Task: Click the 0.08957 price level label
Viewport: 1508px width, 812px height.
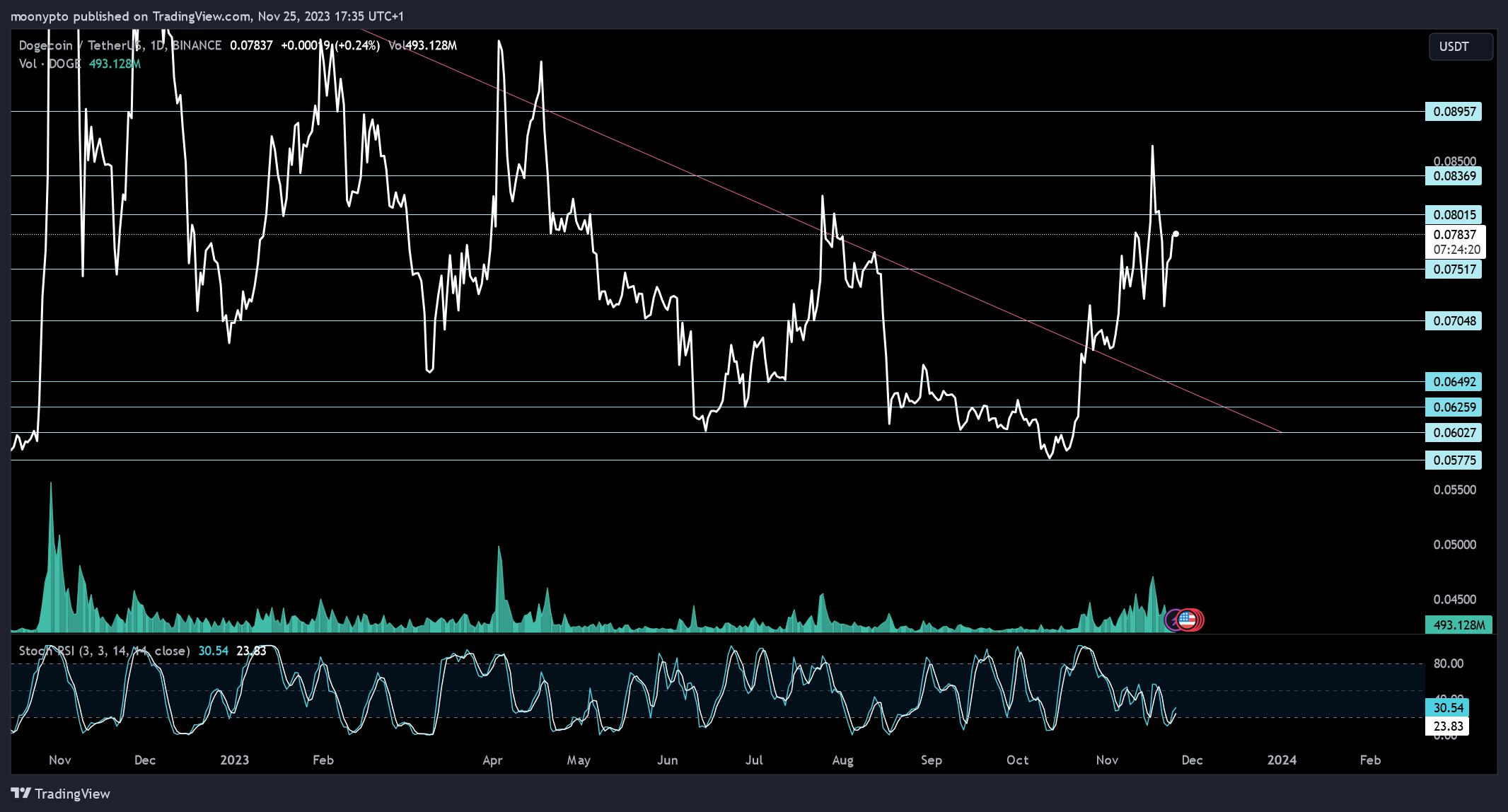Action: pyautogui.click(x=1453, y=112)
